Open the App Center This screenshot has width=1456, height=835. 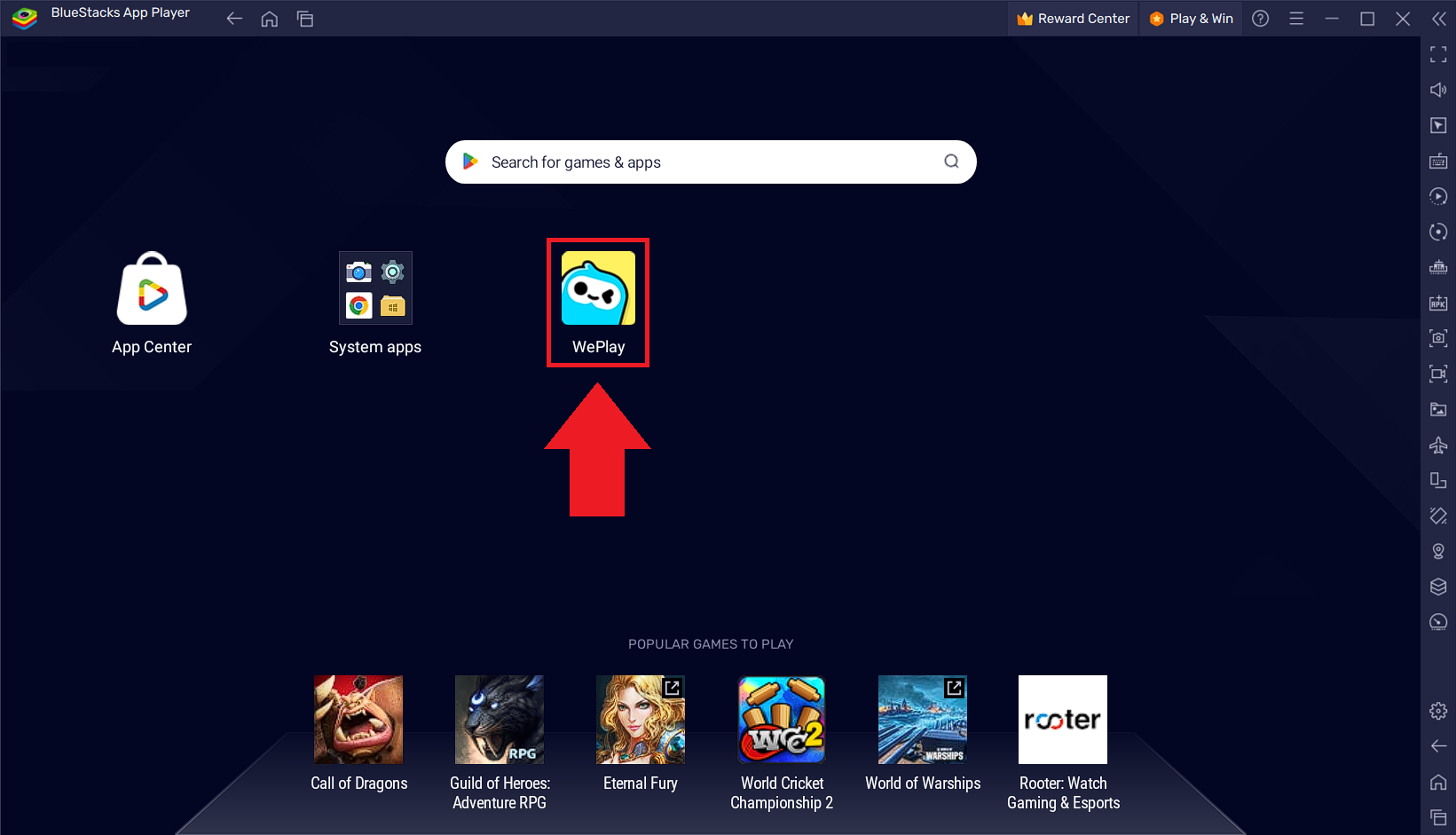click(151, 288)
